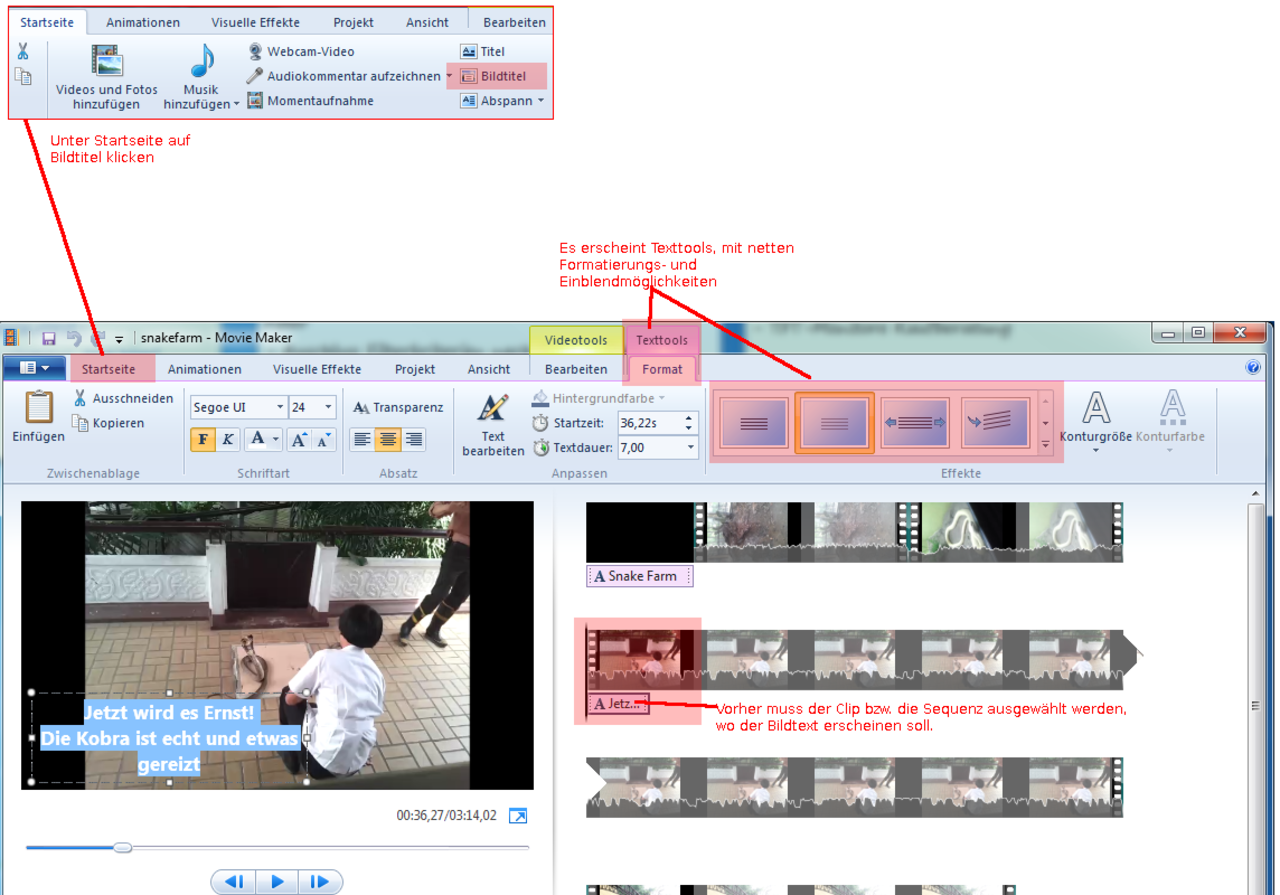
Task: Toggle italic K formatting
Action: coord(228,439)
